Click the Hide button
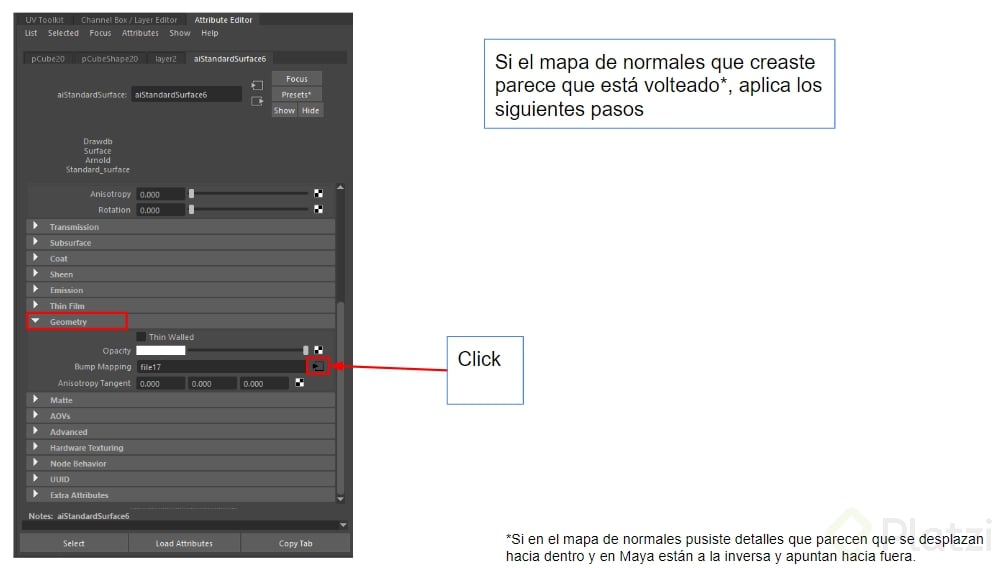This screenshot has width=1003, height=568. tap(310, 111)
